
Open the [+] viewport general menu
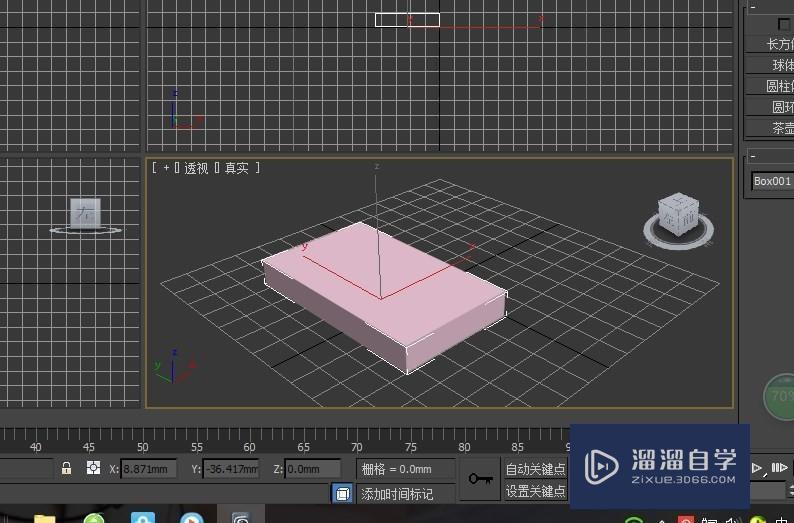pyautogui.click(x=166, y=168)
